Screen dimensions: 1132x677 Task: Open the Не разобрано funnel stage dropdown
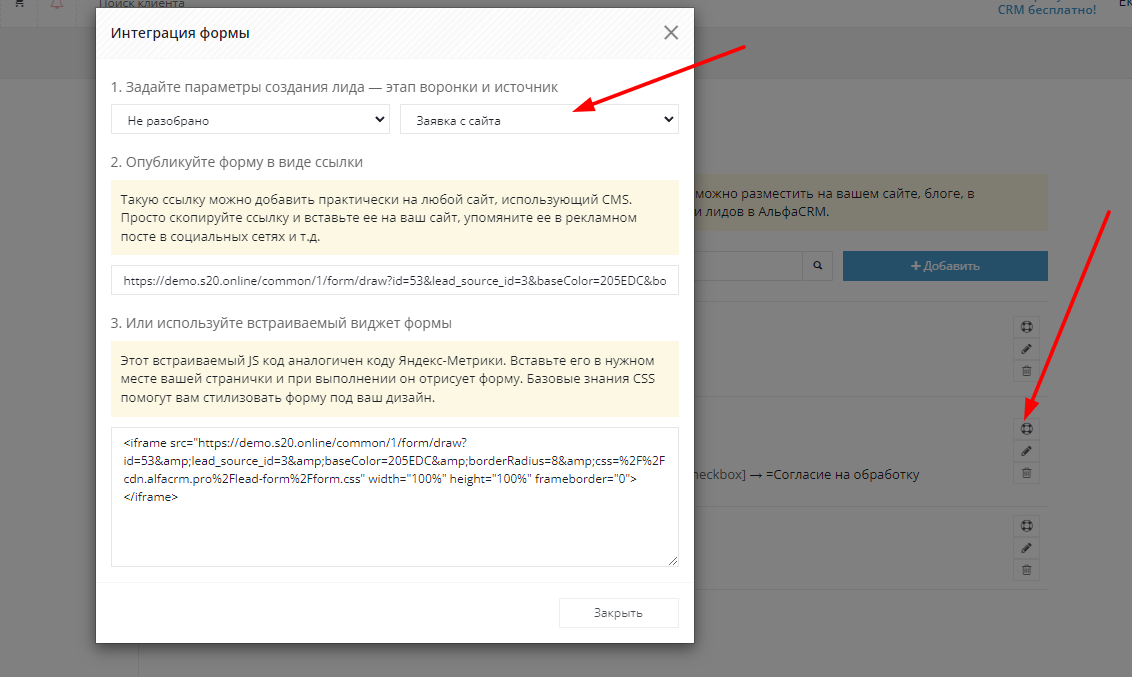(250, 120)
